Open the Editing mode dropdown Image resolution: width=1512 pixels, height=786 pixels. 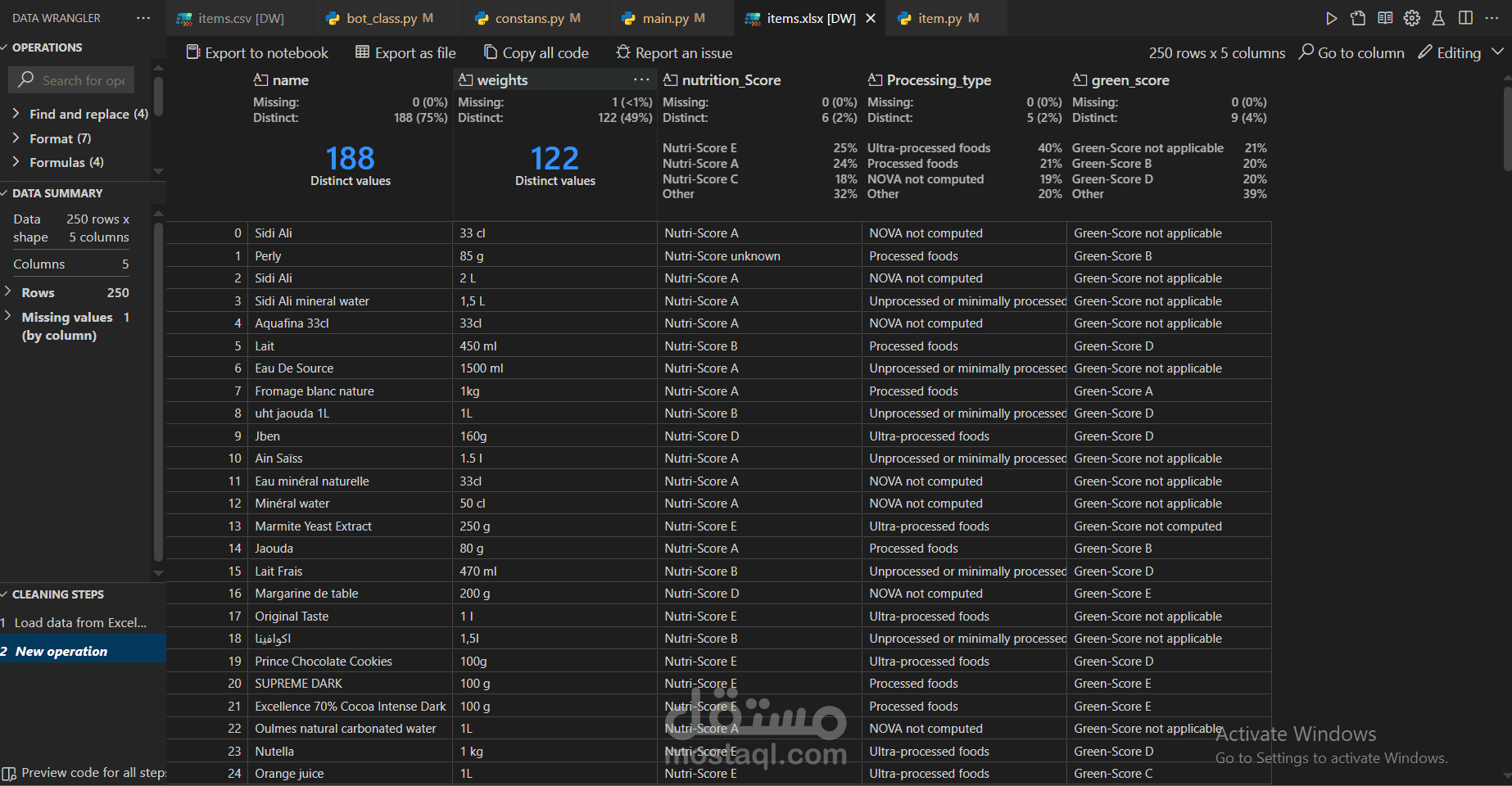(1461, 52)
